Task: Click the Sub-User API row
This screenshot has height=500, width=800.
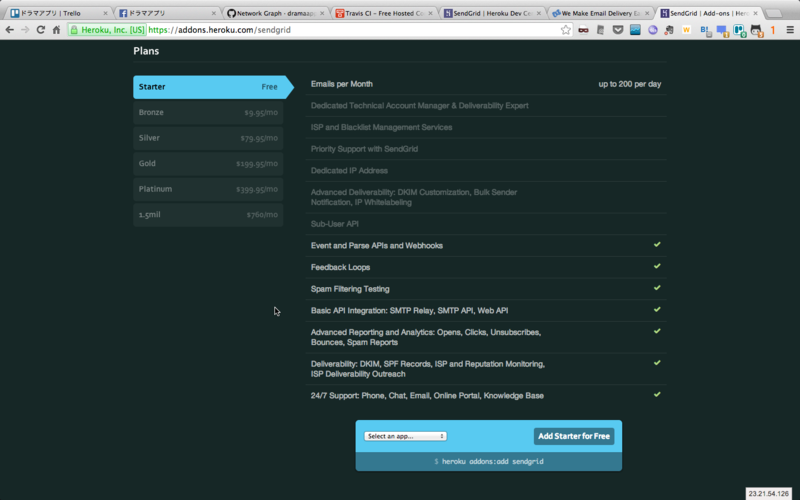Action: pyautogui.click(x=486, y=224)
